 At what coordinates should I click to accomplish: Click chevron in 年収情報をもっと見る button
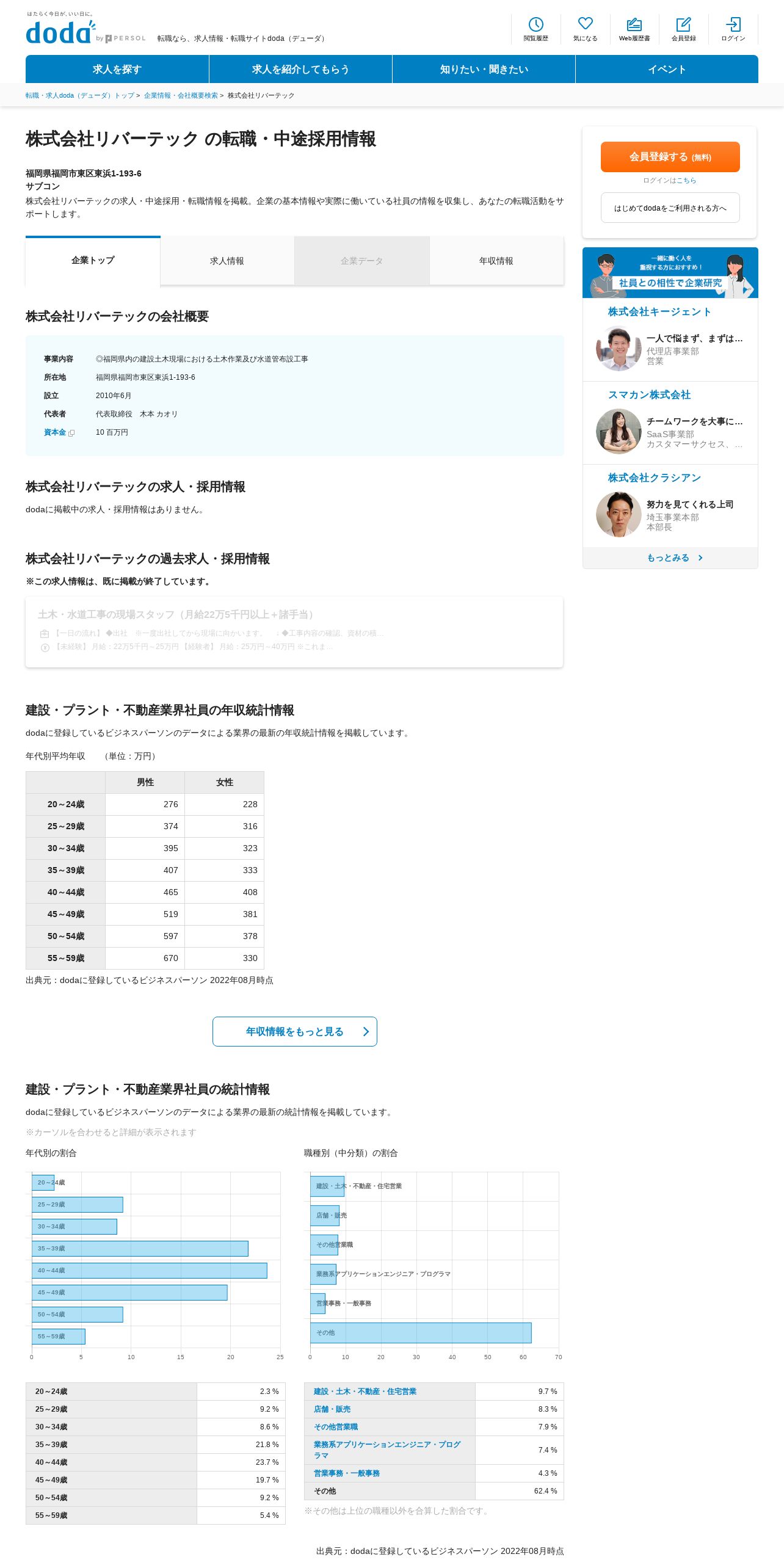coord(366,1031)
